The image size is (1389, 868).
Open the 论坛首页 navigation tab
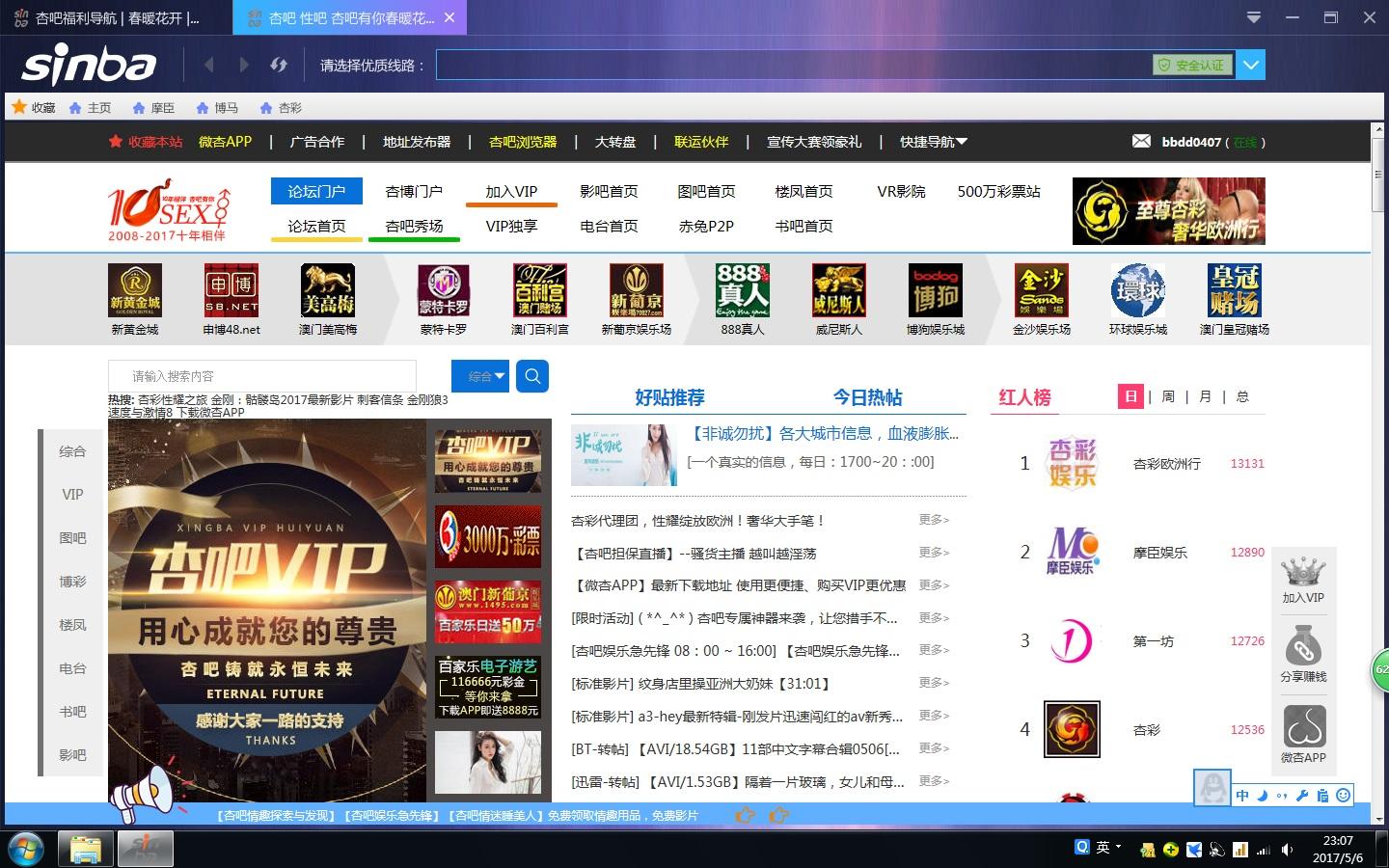316,226
